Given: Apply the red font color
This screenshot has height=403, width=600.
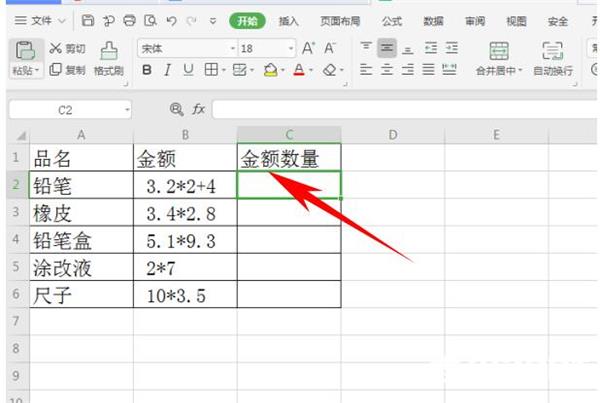Looking at the screenshot, I should [299, 70].
